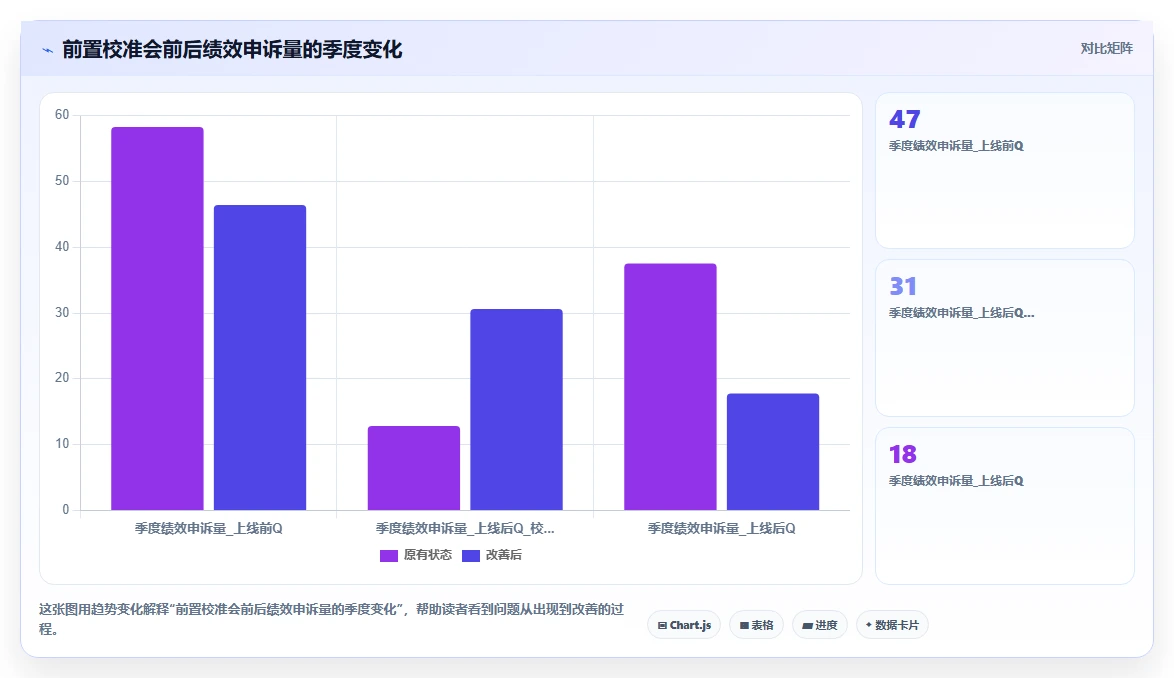Viewport: 1174px width, 678px height.
Task: Click the 对比矩阵 label in header
Action: pos(1107,49)
